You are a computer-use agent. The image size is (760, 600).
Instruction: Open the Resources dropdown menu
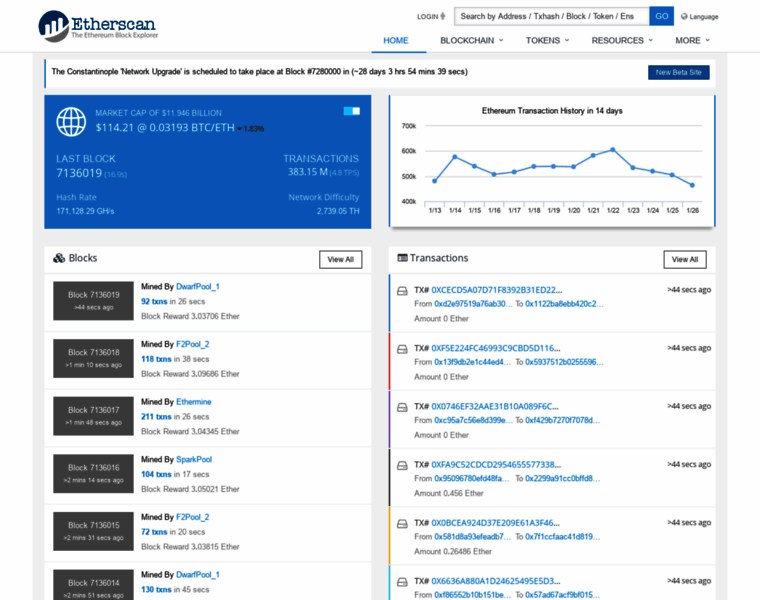tap(622, 40)
